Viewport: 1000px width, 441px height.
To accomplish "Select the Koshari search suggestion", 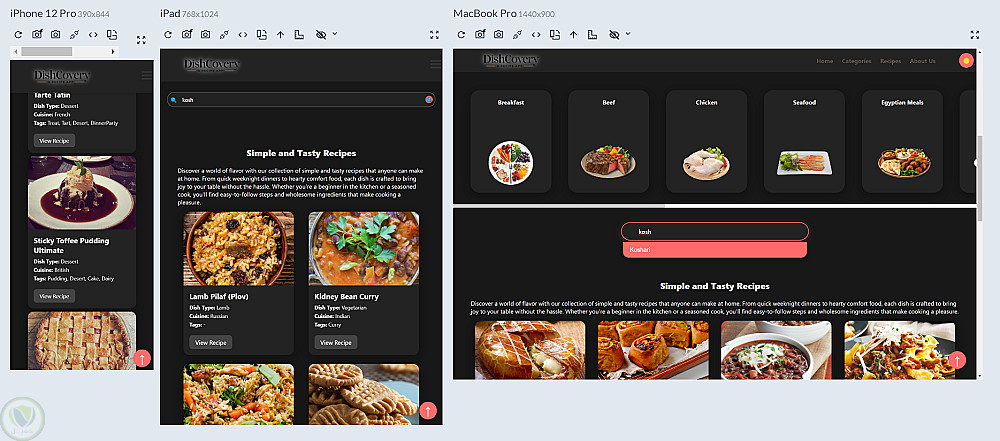I will pos(715,250).
